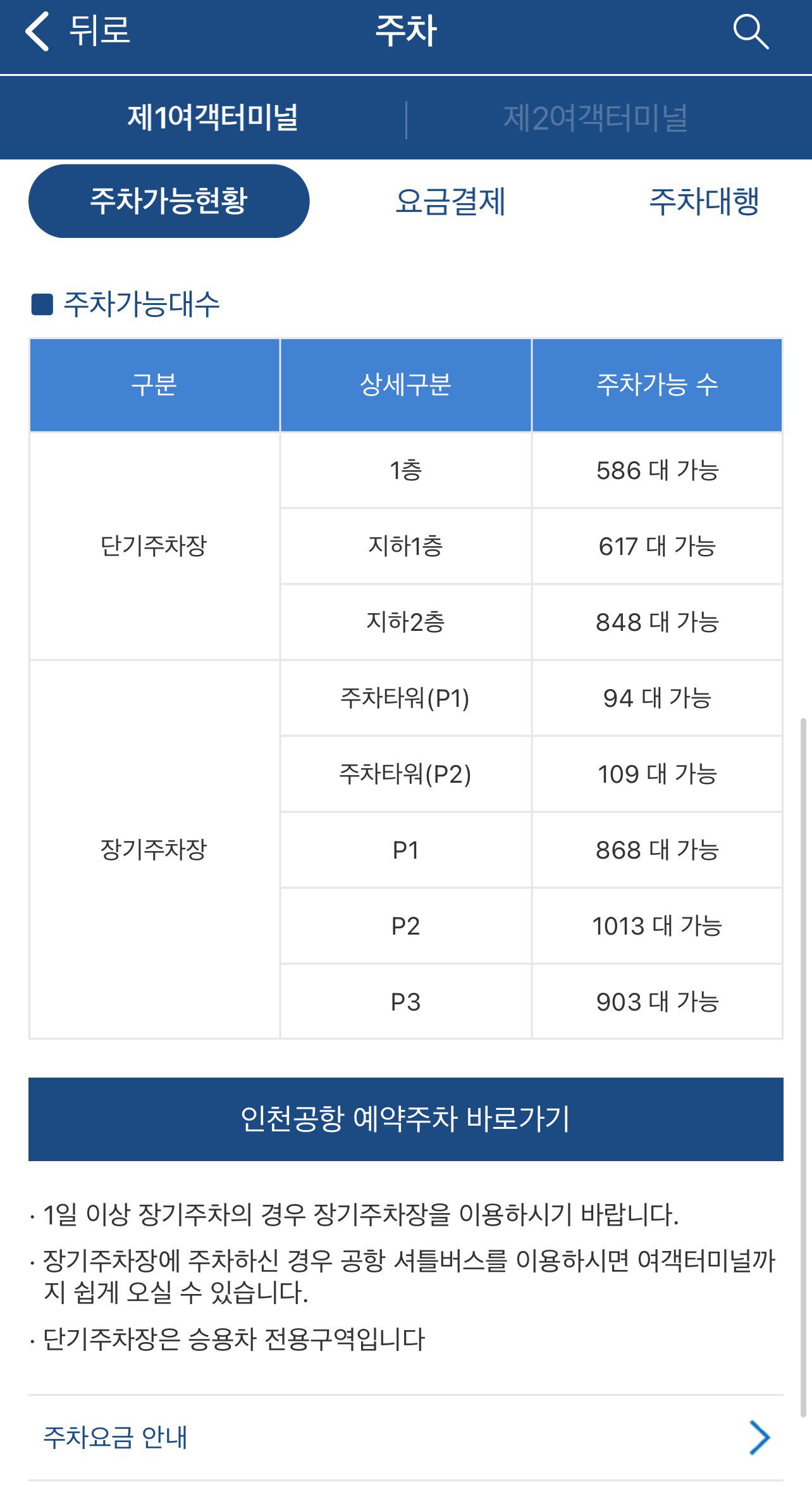Screen dimensions: 812x1487
Task: Open the 주차요금 안내 link
Action: click(116, 1438)
